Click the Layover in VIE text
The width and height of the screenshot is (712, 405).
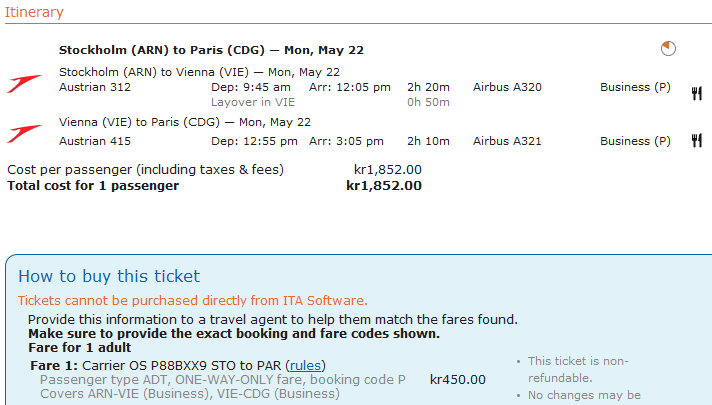254,102
